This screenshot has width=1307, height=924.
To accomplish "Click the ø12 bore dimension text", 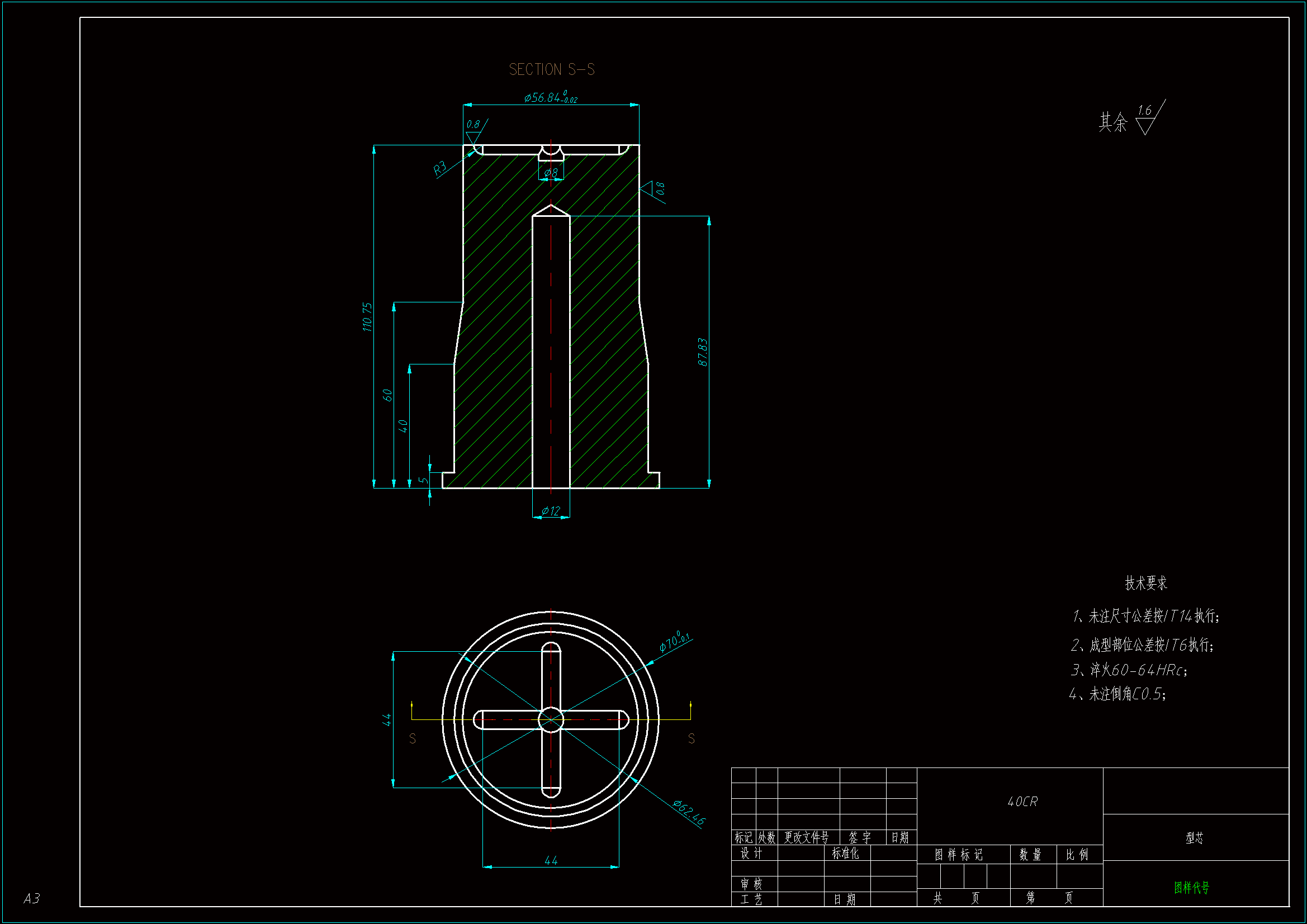I will [551, 511].
